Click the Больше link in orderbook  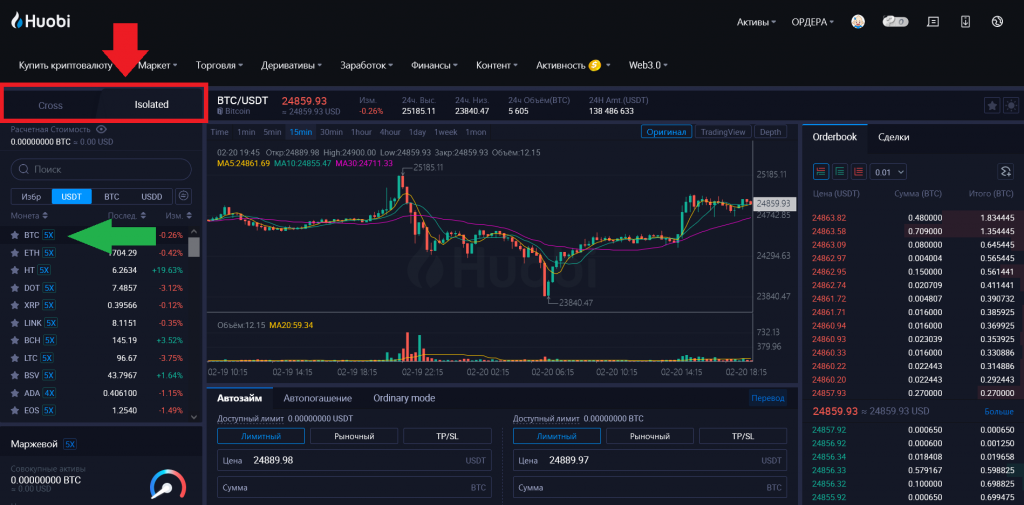[999, 412]
